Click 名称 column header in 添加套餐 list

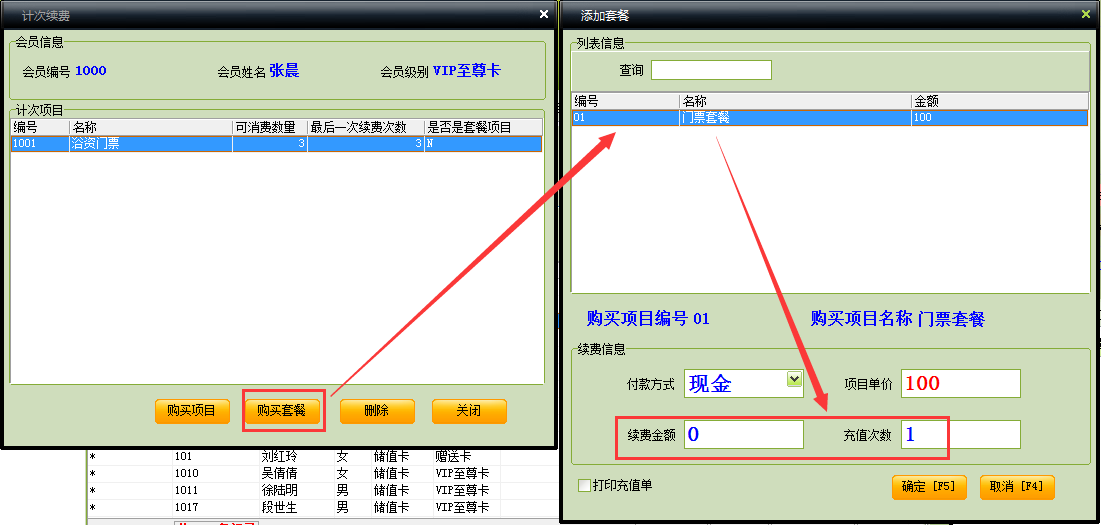tap(795, 102)
